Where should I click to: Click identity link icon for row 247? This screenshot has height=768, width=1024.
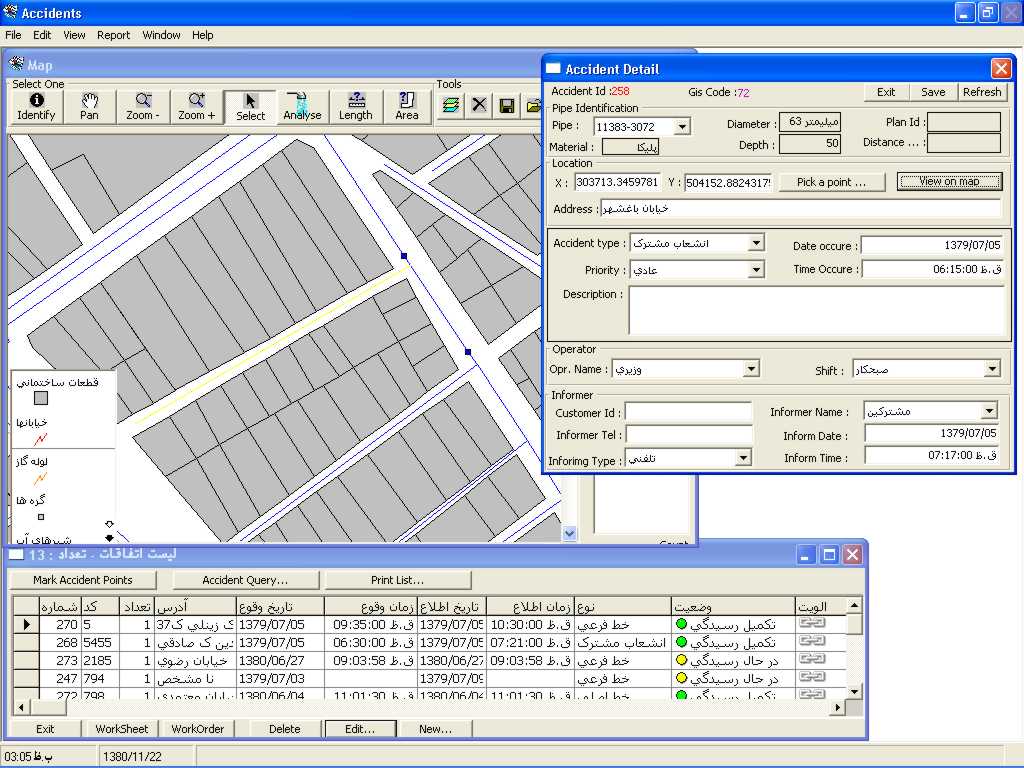tap(812, 677)
